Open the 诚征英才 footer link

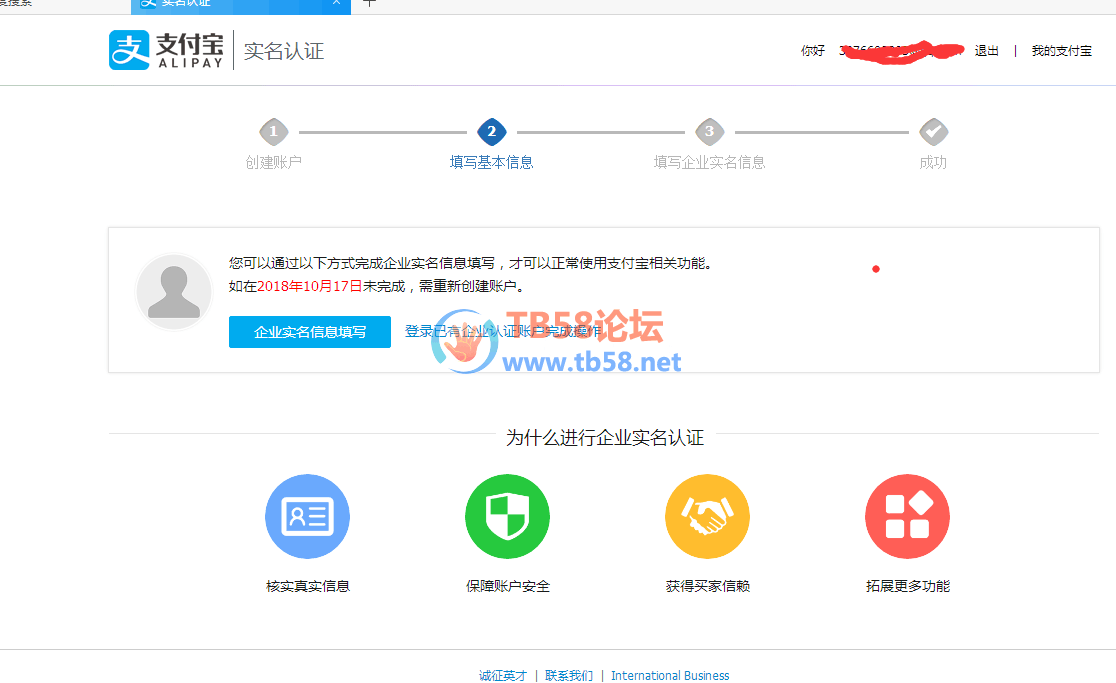coord(502,675)
